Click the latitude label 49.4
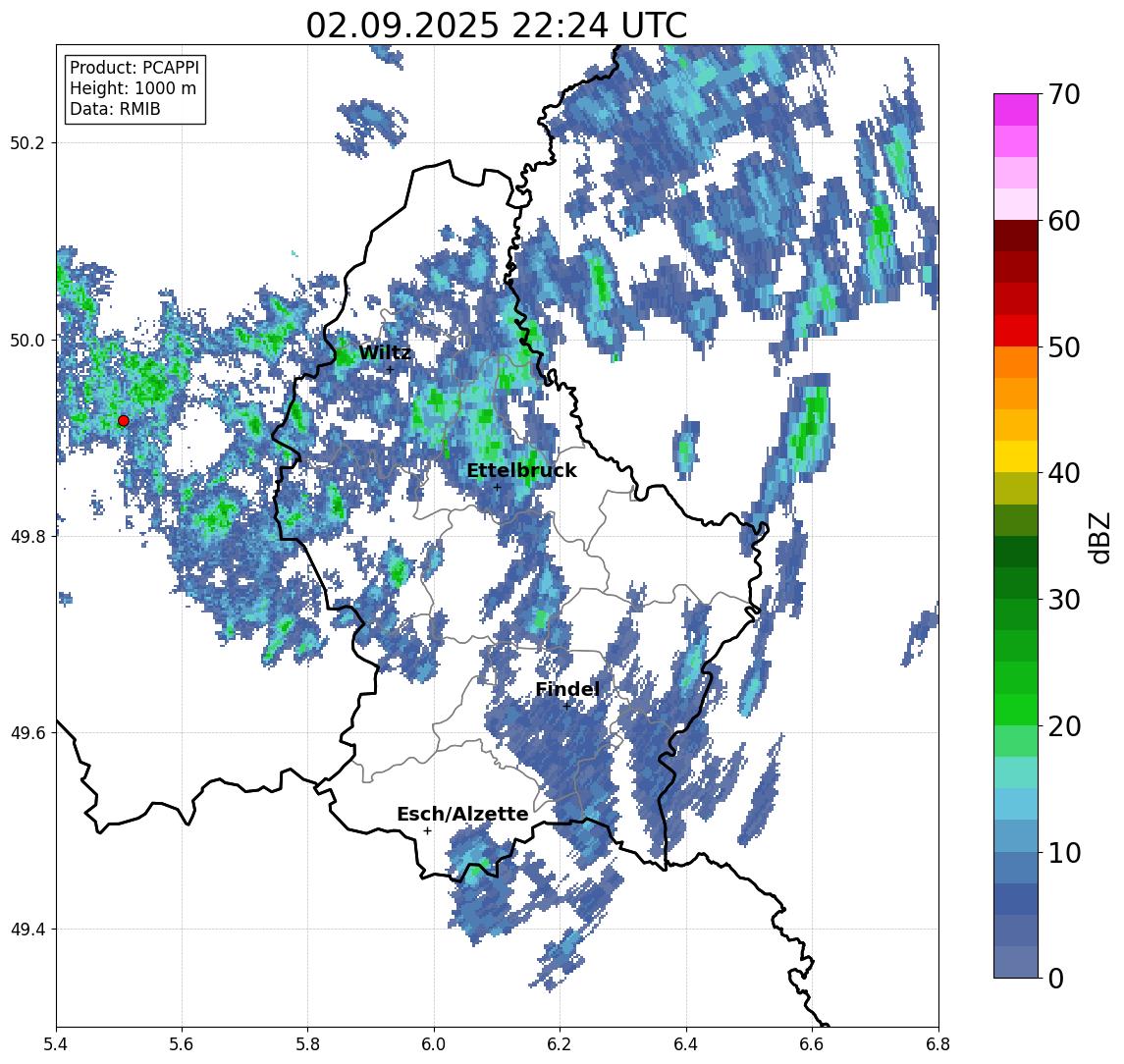 tap(27, 930)
